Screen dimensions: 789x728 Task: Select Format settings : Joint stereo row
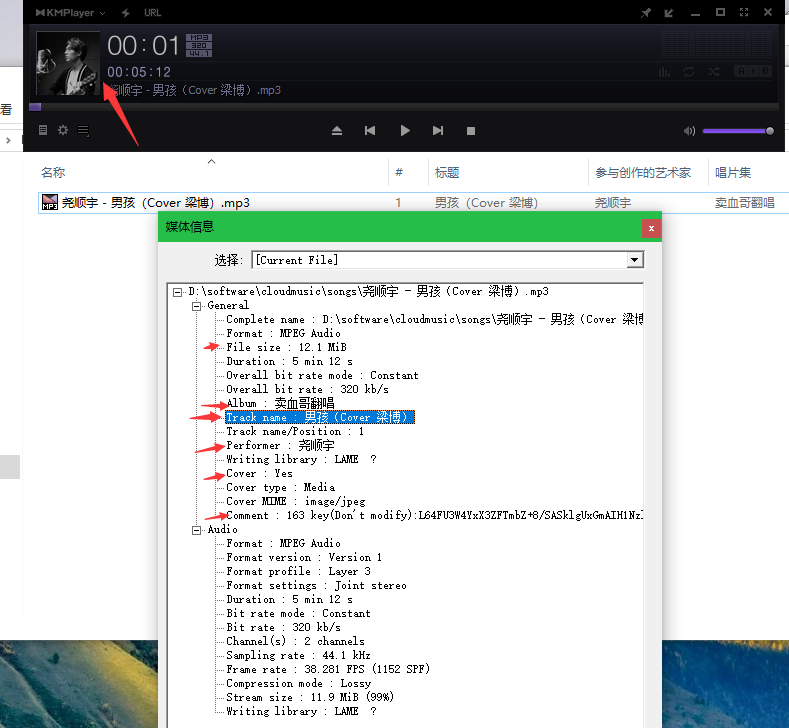tap(316, 586)
